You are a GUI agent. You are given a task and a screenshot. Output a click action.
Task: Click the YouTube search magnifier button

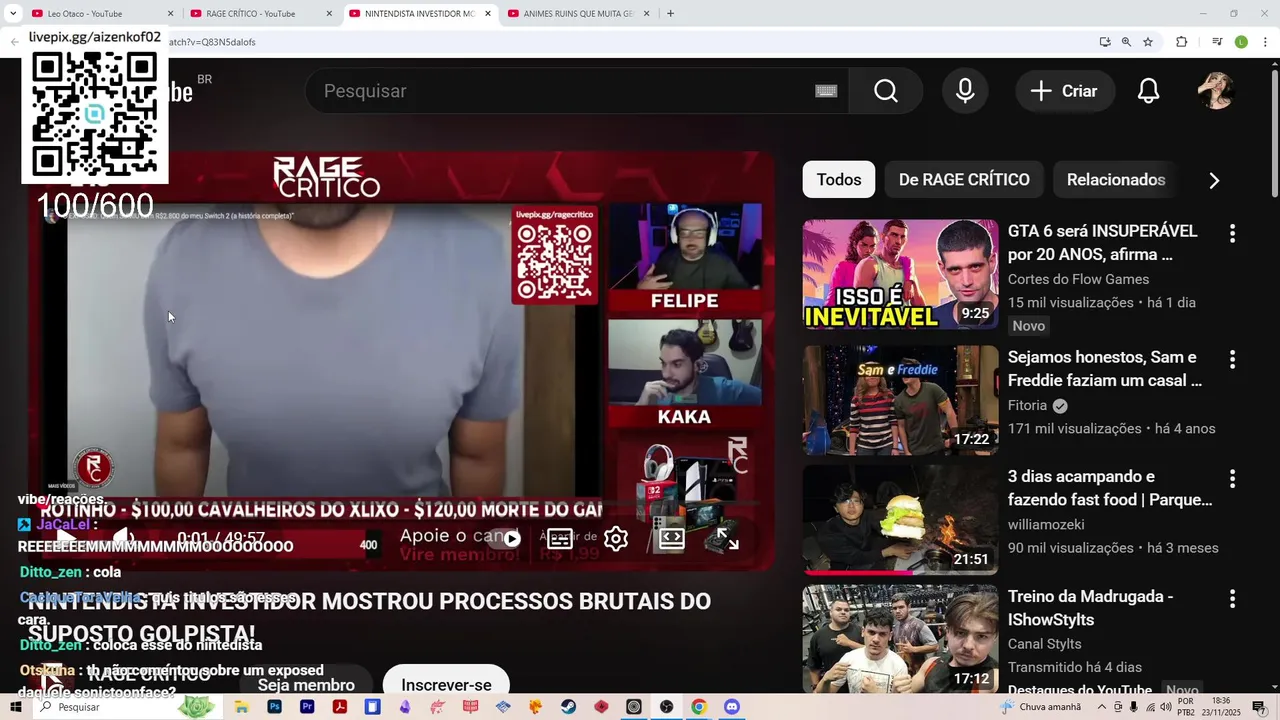pyautogui.click(x=886, y=91)
